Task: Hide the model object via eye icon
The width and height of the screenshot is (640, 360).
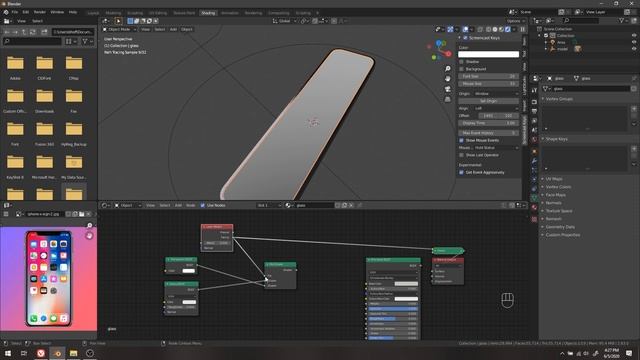Action: [x=634, y=49]
